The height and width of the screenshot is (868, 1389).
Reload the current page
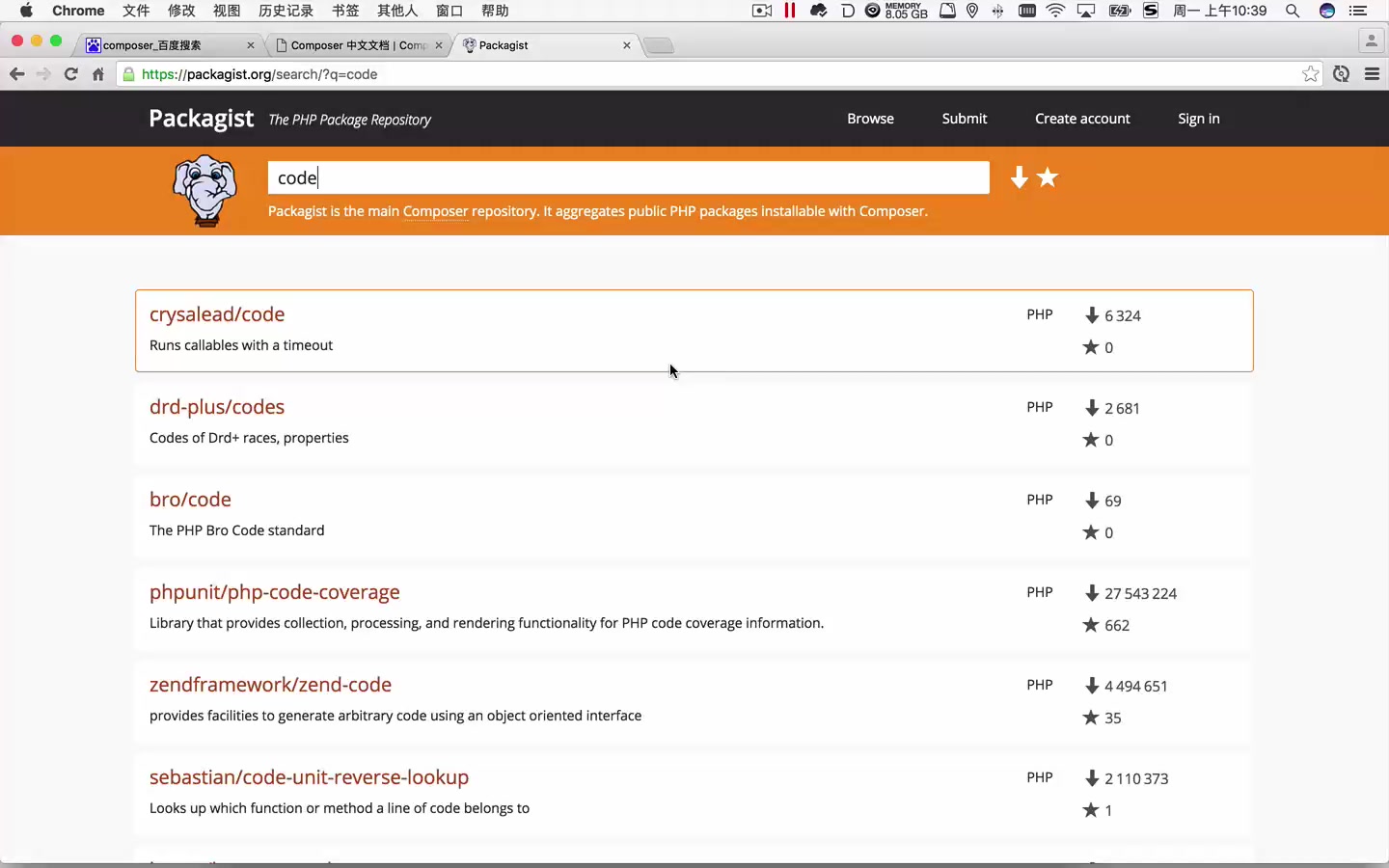pos(70,74)
